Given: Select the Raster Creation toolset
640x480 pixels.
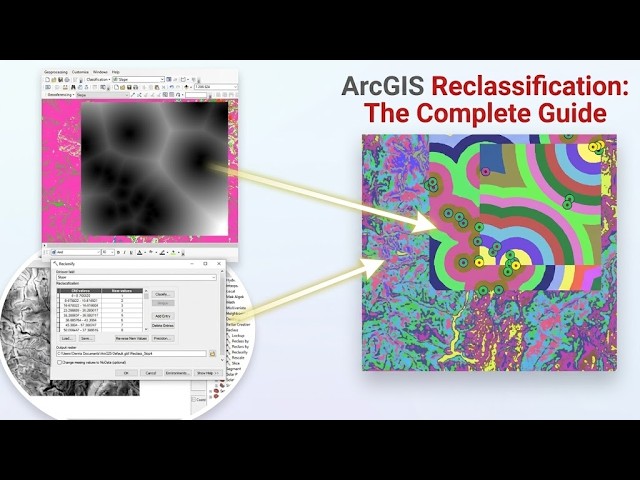Looking at the screenshot, I should click(238, 324).
